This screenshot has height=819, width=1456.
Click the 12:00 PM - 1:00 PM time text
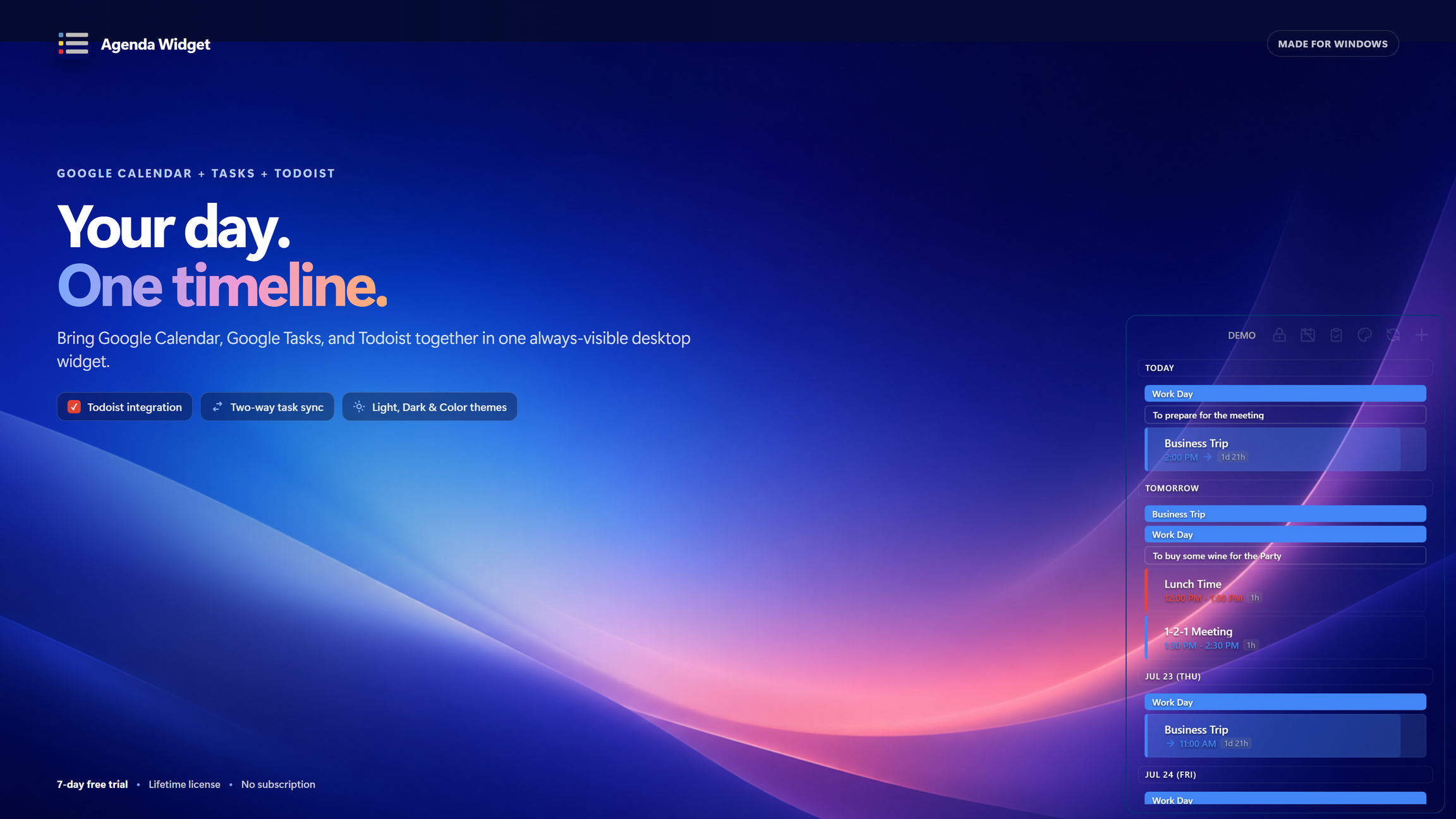(x=1203, y=598)
